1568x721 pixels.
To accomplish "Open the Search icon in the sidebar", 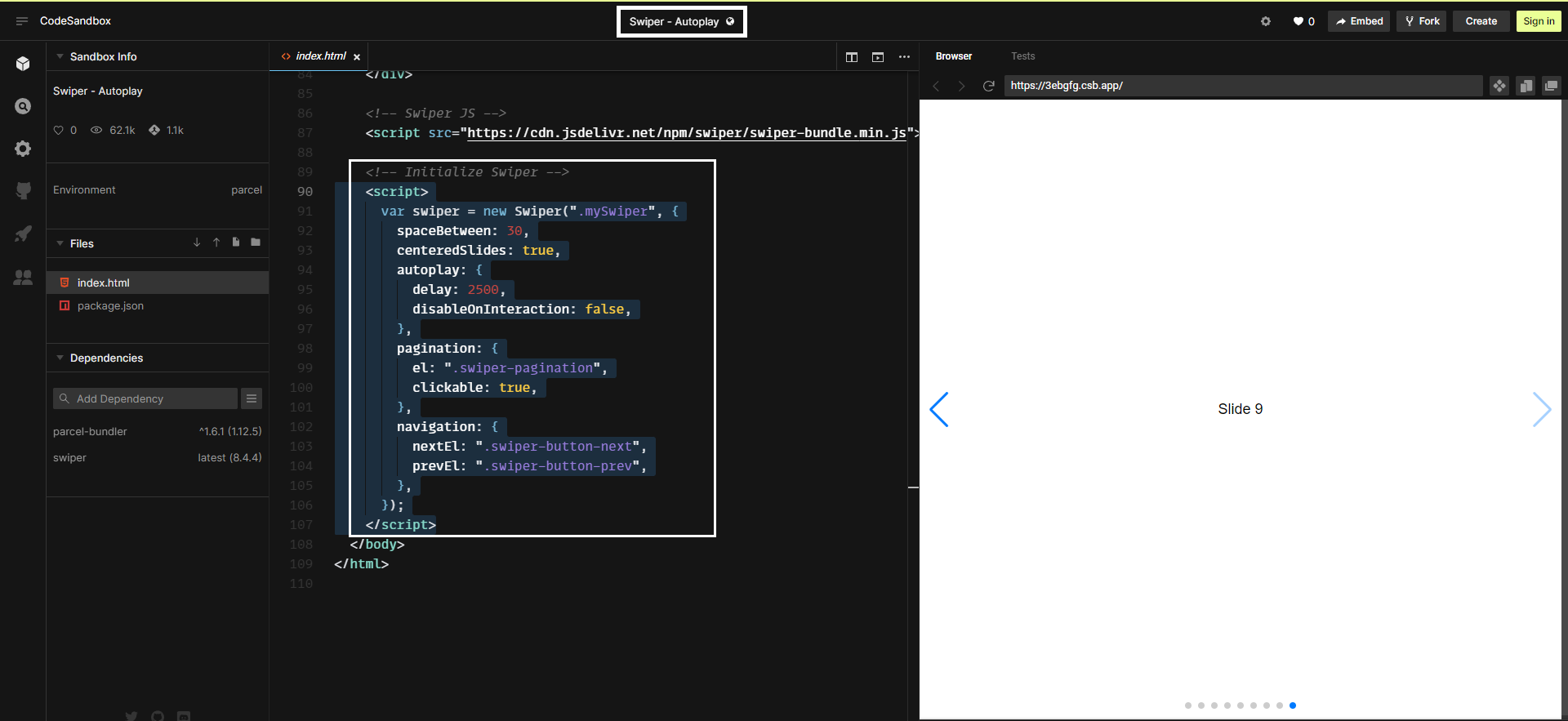I will click(23, 106).
